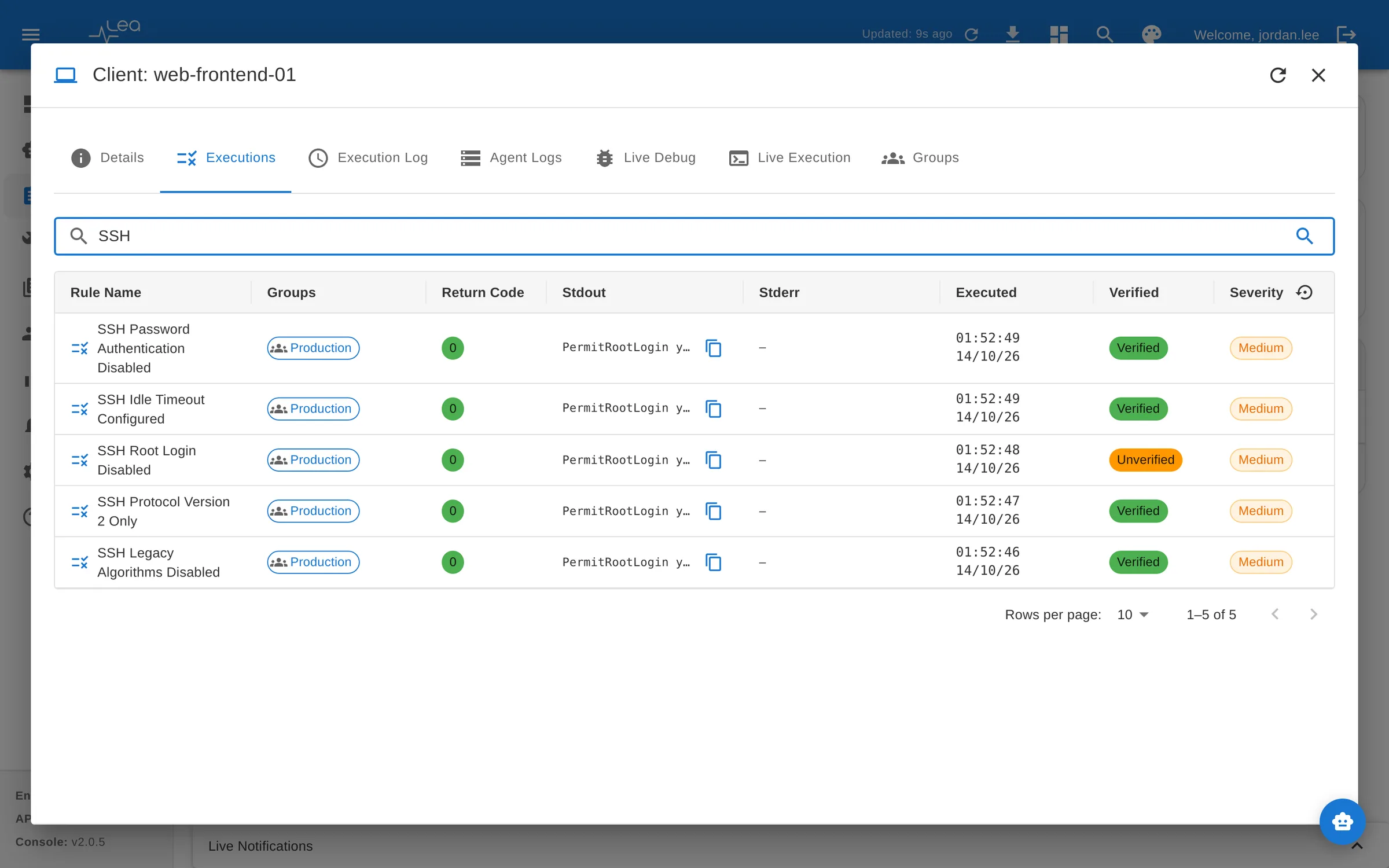Image resolution: width=1389 pixels, height=868 pixels.
Task: Click the Unverified badge
Action: [1145, 460]
